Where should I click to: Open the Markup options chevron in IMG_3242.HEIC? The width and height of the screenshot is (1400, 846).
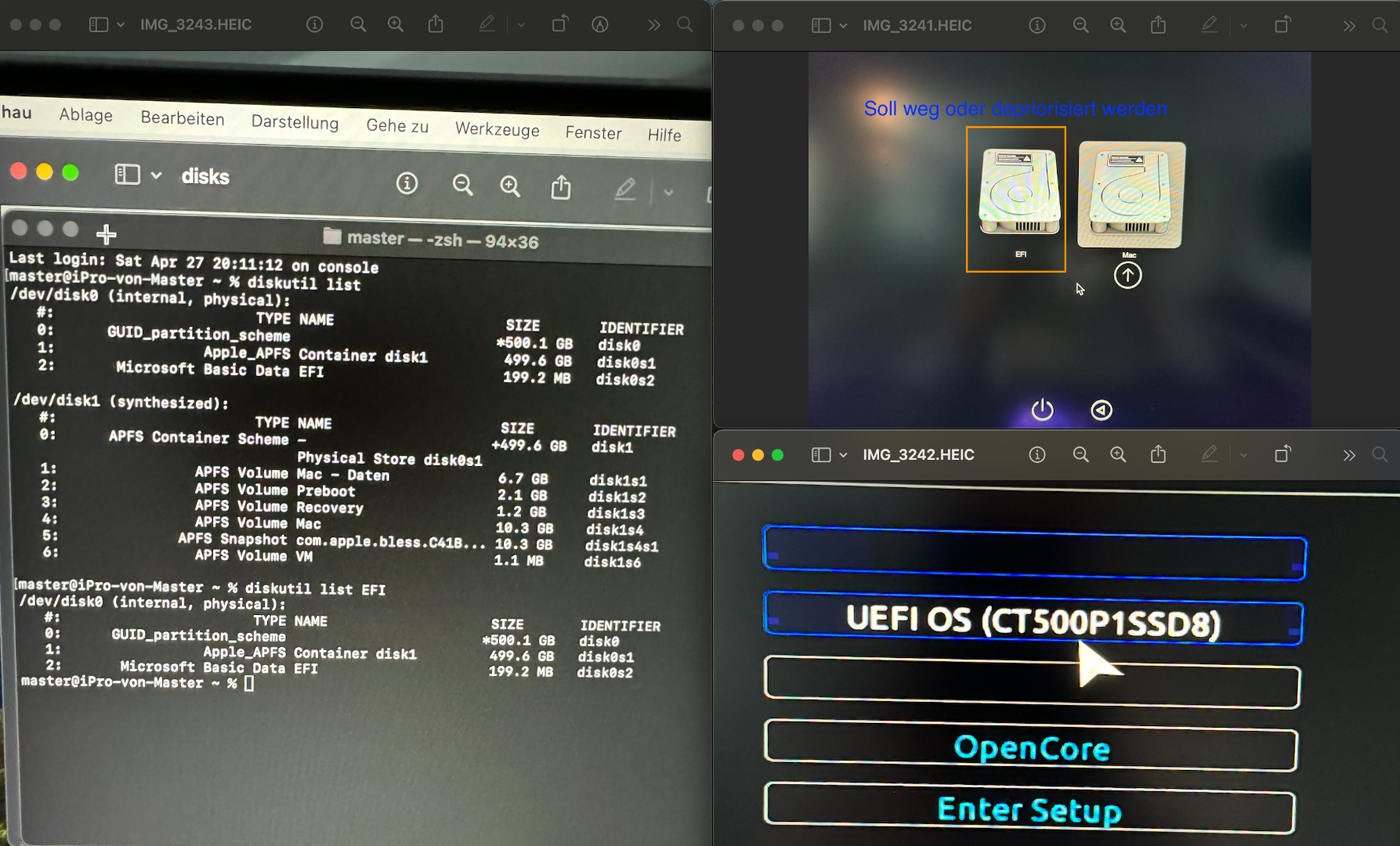click(1243, 454)
